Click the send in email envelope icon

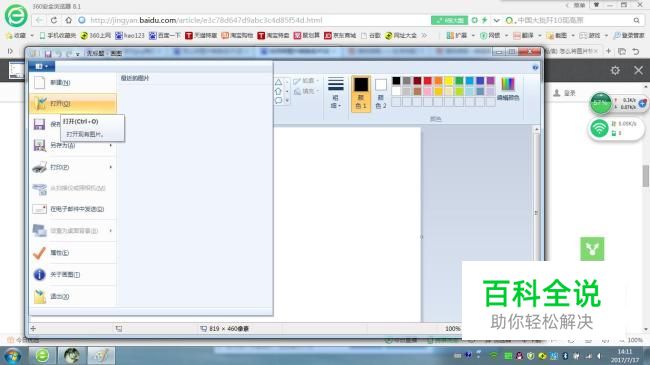(x=39, y=209)
